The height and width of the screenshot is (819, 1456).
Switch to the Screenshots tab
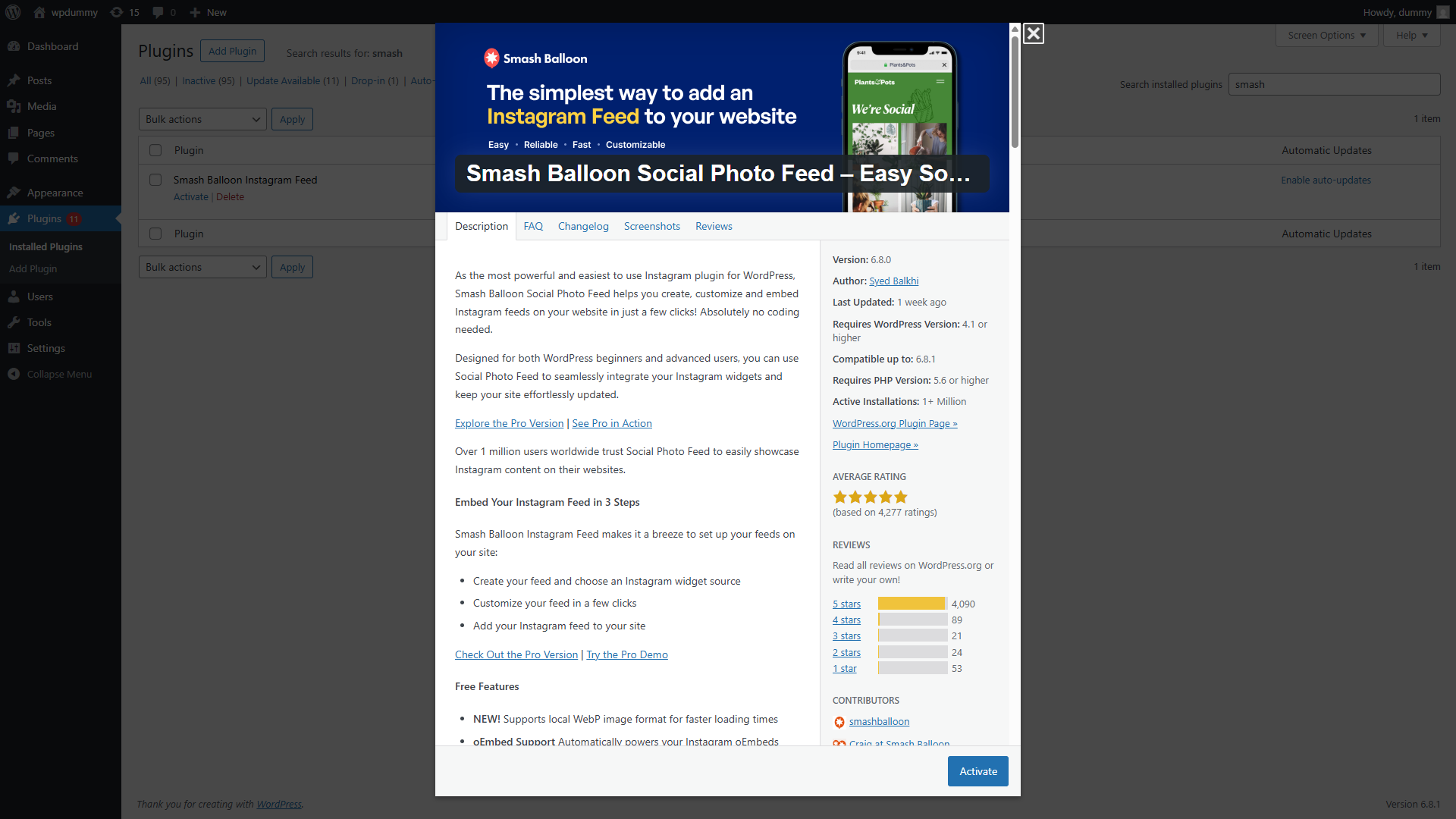point(652,226)
